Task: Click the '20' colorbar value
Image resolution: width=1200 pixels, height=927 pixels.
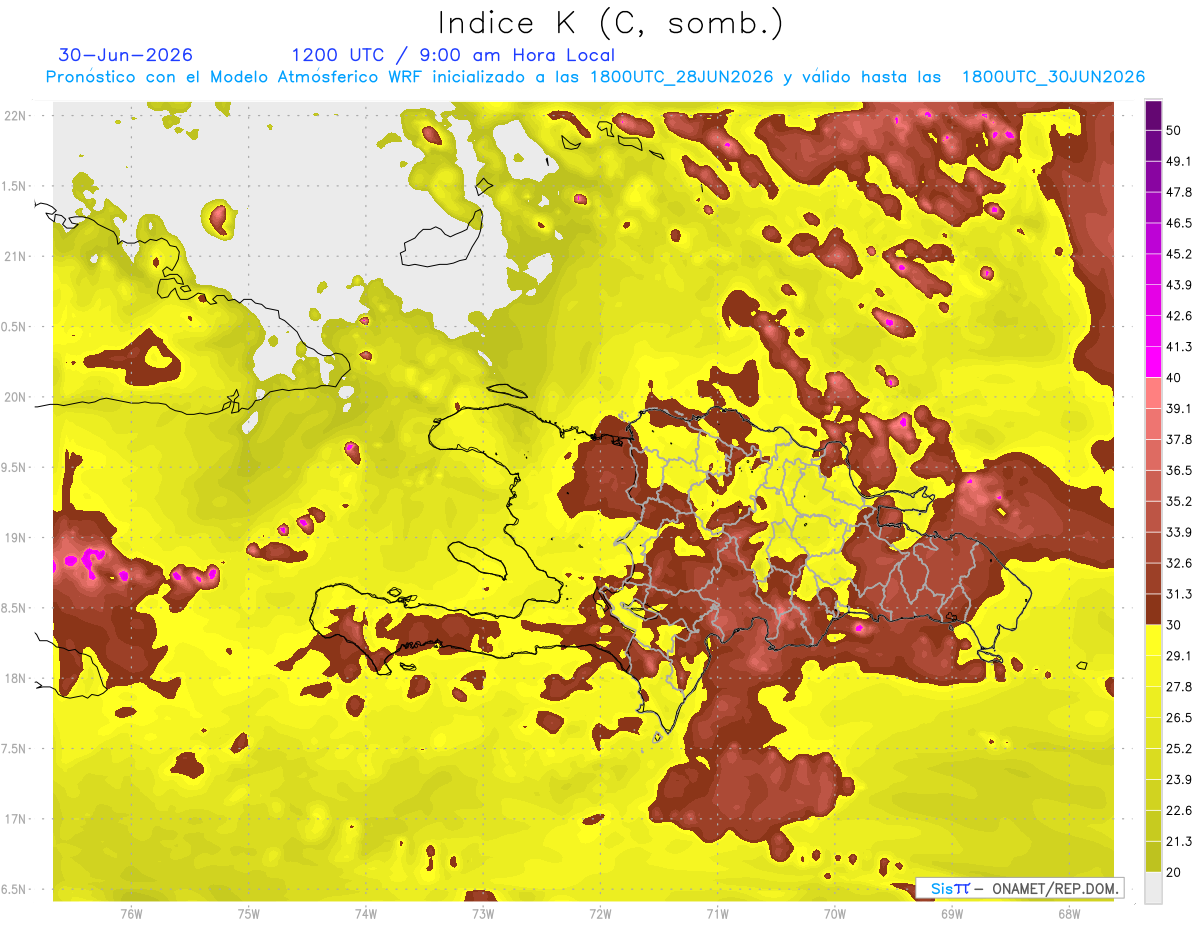Action: 1174,872
